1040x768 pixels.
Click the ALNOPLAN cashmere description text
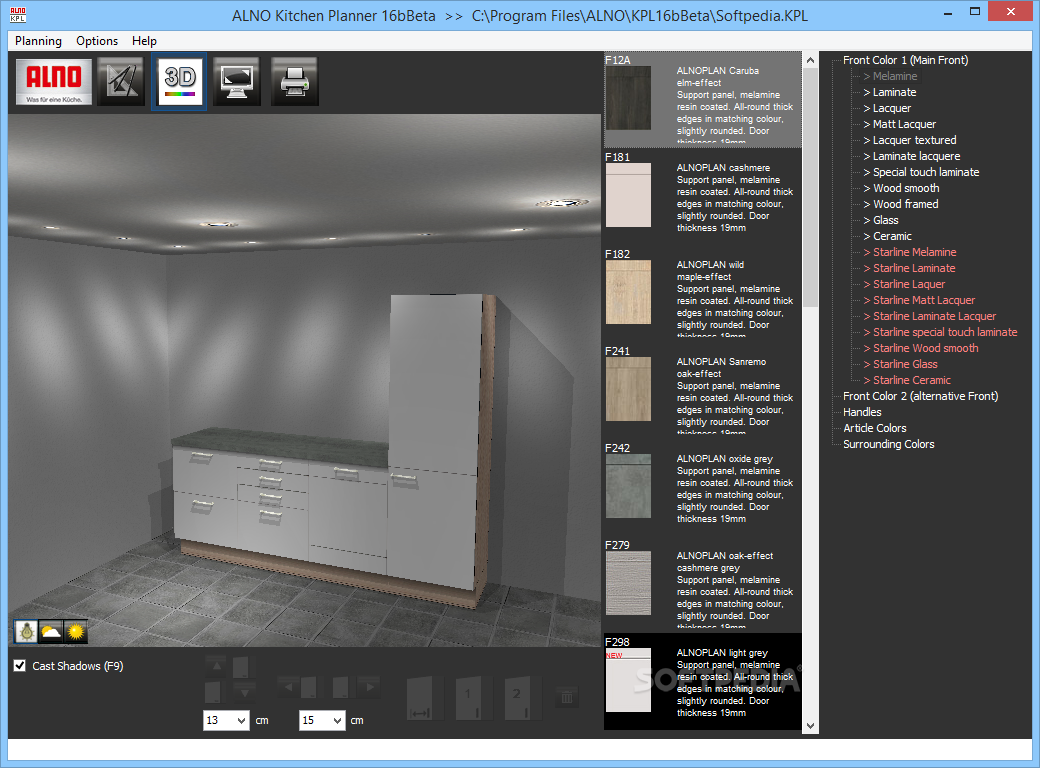click(734, 198)
